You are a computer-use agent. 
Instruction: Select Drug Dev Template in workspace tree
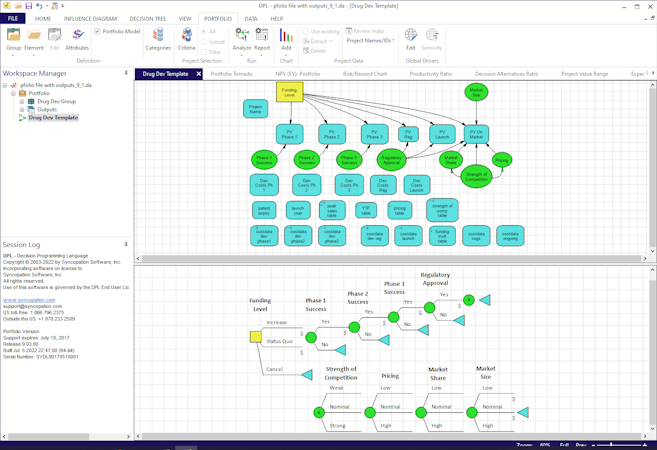click(53, 118)
